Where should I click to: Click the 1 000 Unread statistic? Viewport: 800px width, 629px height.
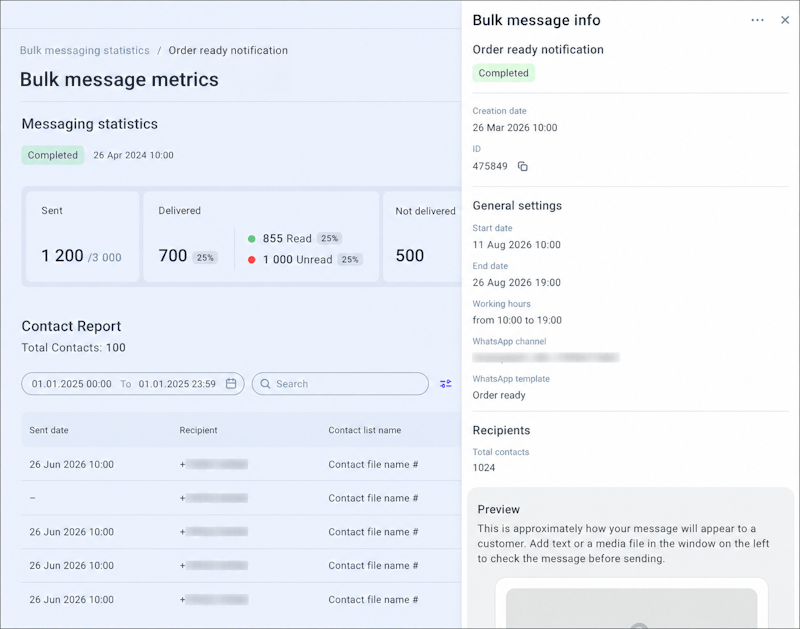[297, 260]
